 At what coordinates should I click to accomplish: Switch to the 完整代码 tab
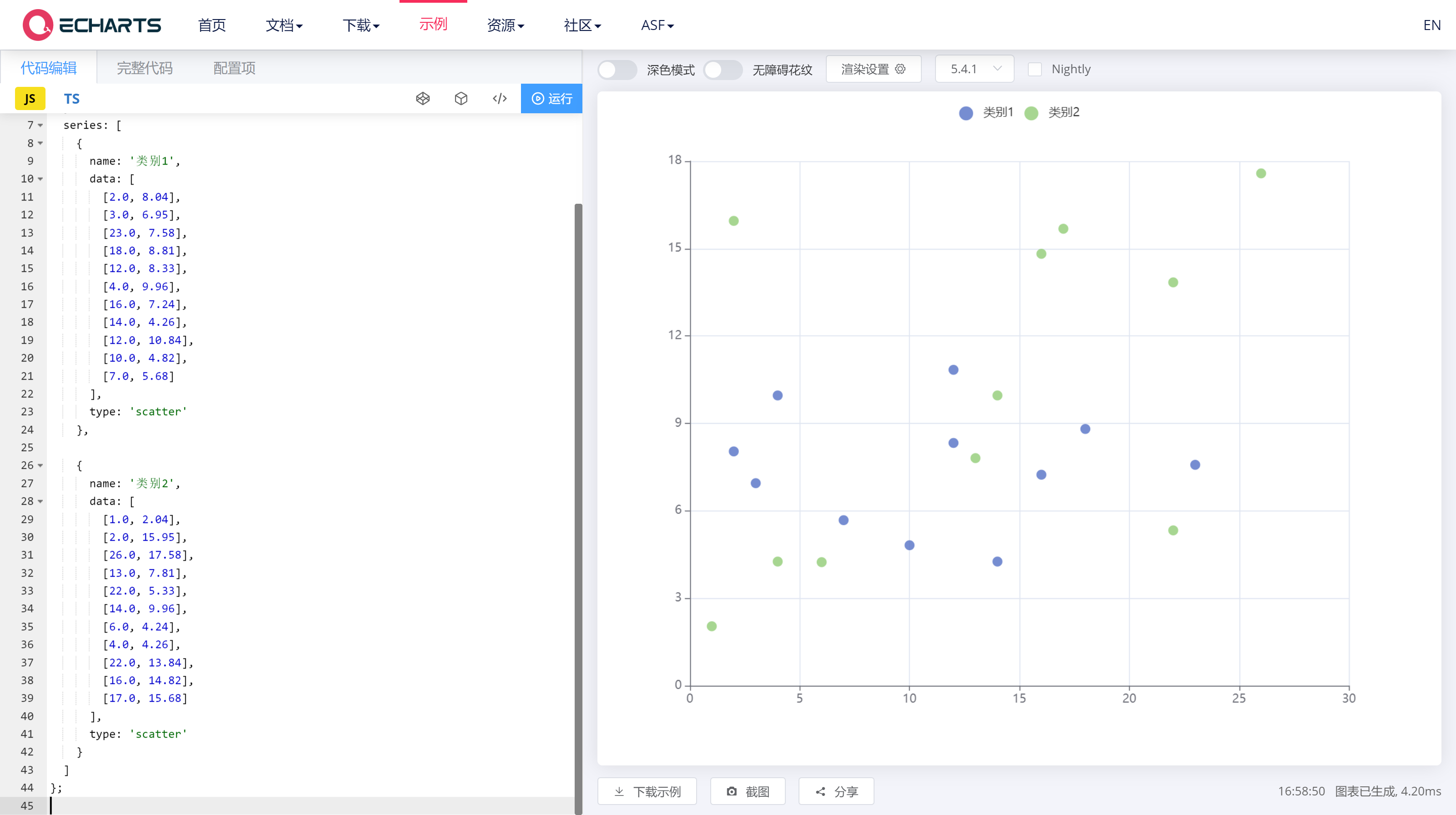pyautogui.click(x=145, y=68)
